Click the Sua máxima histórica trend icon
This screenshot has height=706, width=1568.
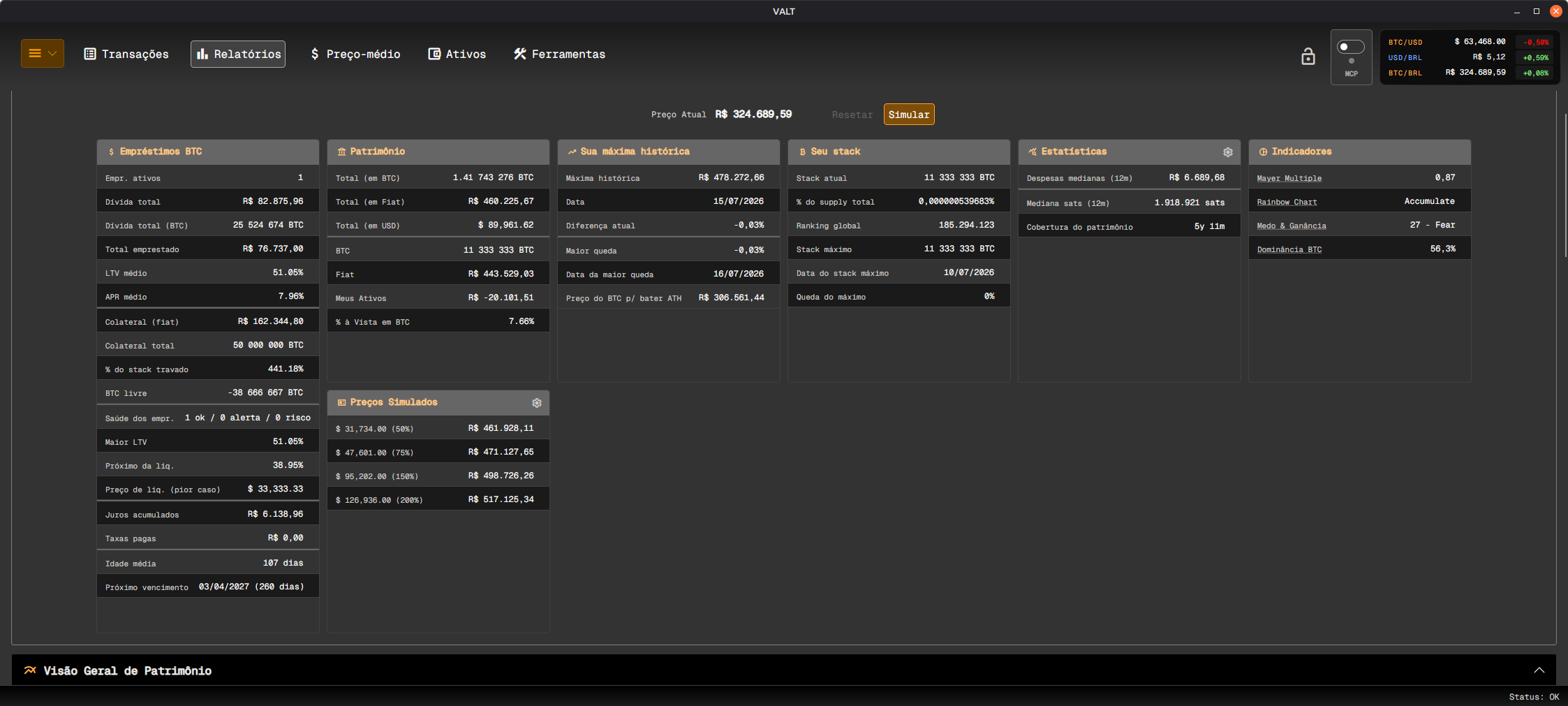coord(572,152)
